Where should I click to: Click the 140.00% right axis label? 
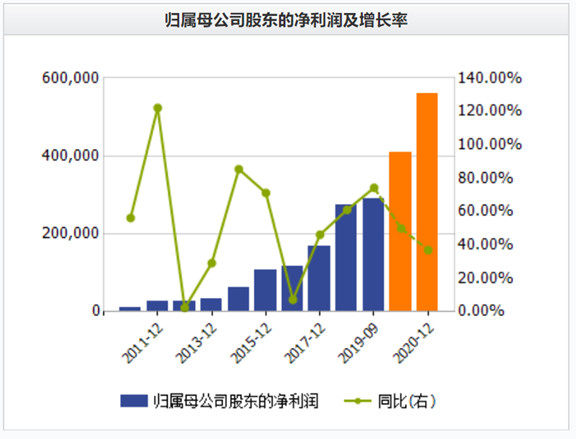(490, 78)
